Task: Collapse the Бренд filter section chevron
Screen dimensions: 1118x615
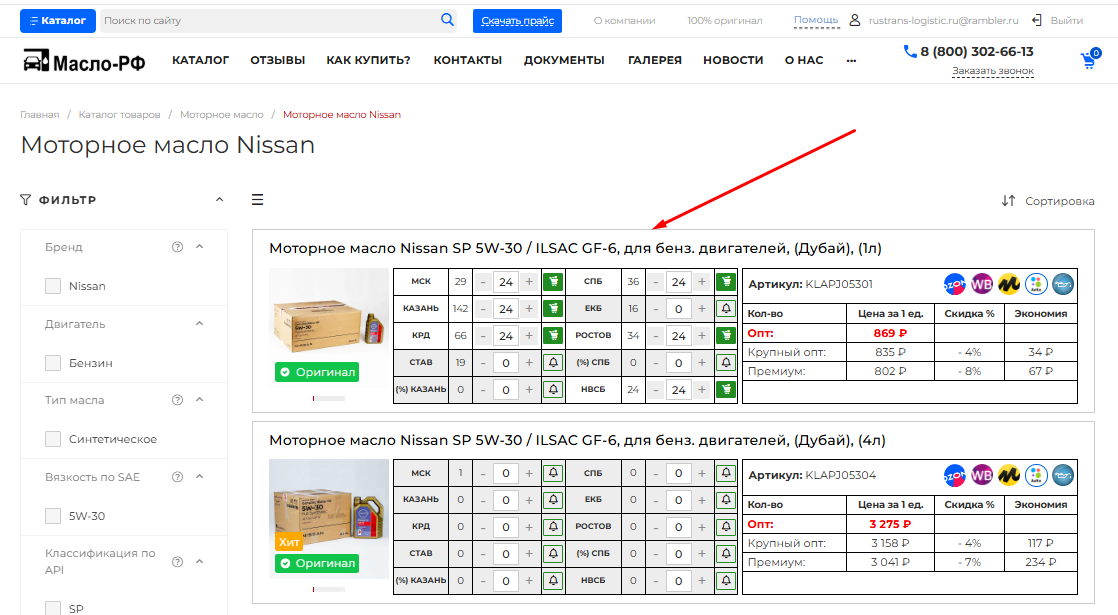Action: pos(200,247)
